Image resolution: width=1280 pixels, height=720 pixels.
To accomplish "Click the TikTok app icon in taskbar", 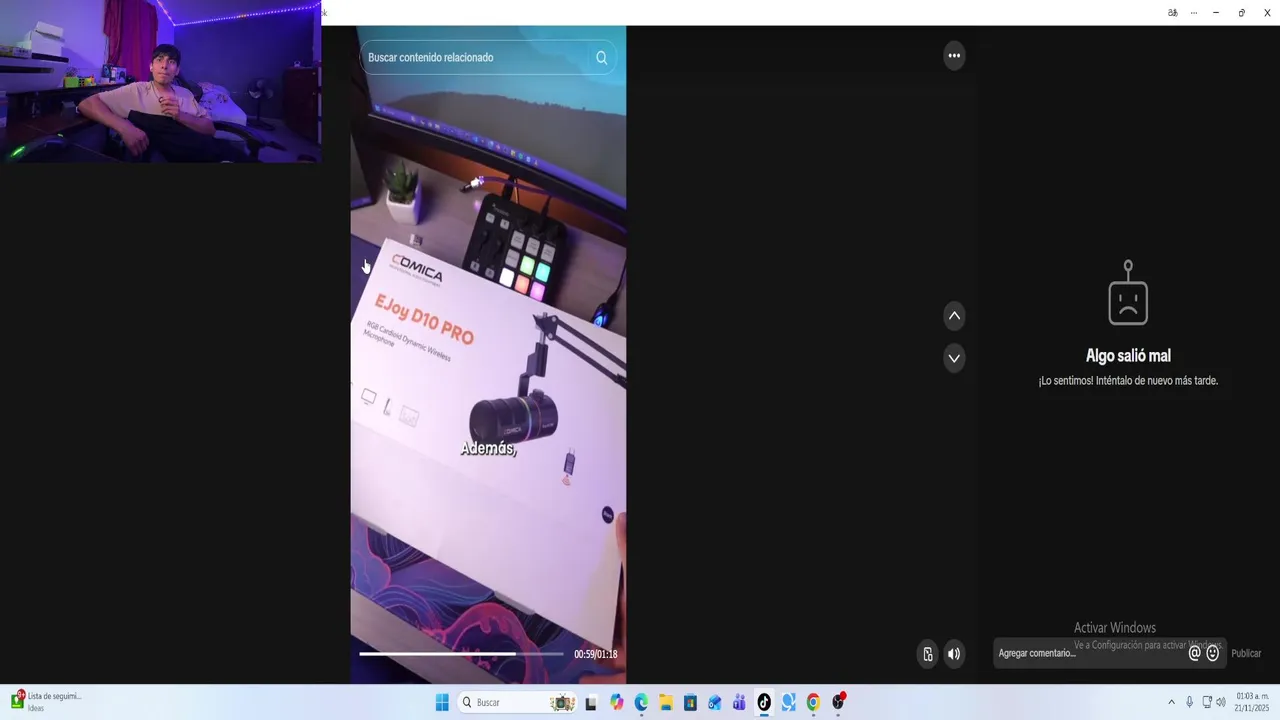I will 764,702.
